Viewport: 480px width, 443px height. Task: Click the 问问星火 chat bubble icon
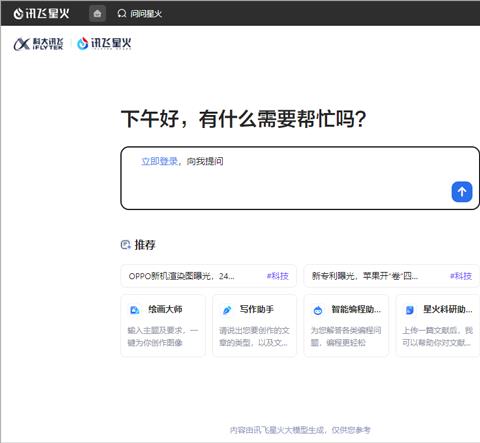(122, 14)
